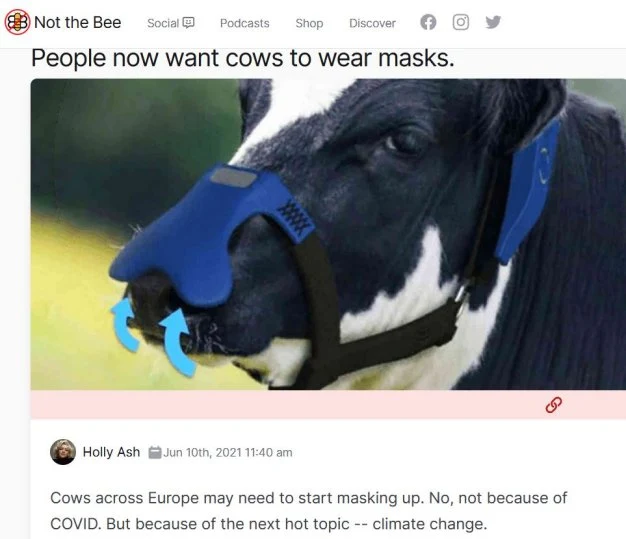Image resolution: width=626 pixels, height=539 pixels.
Task: Open Holly Ash's avatar picture
Action: (x=63, y=452)
